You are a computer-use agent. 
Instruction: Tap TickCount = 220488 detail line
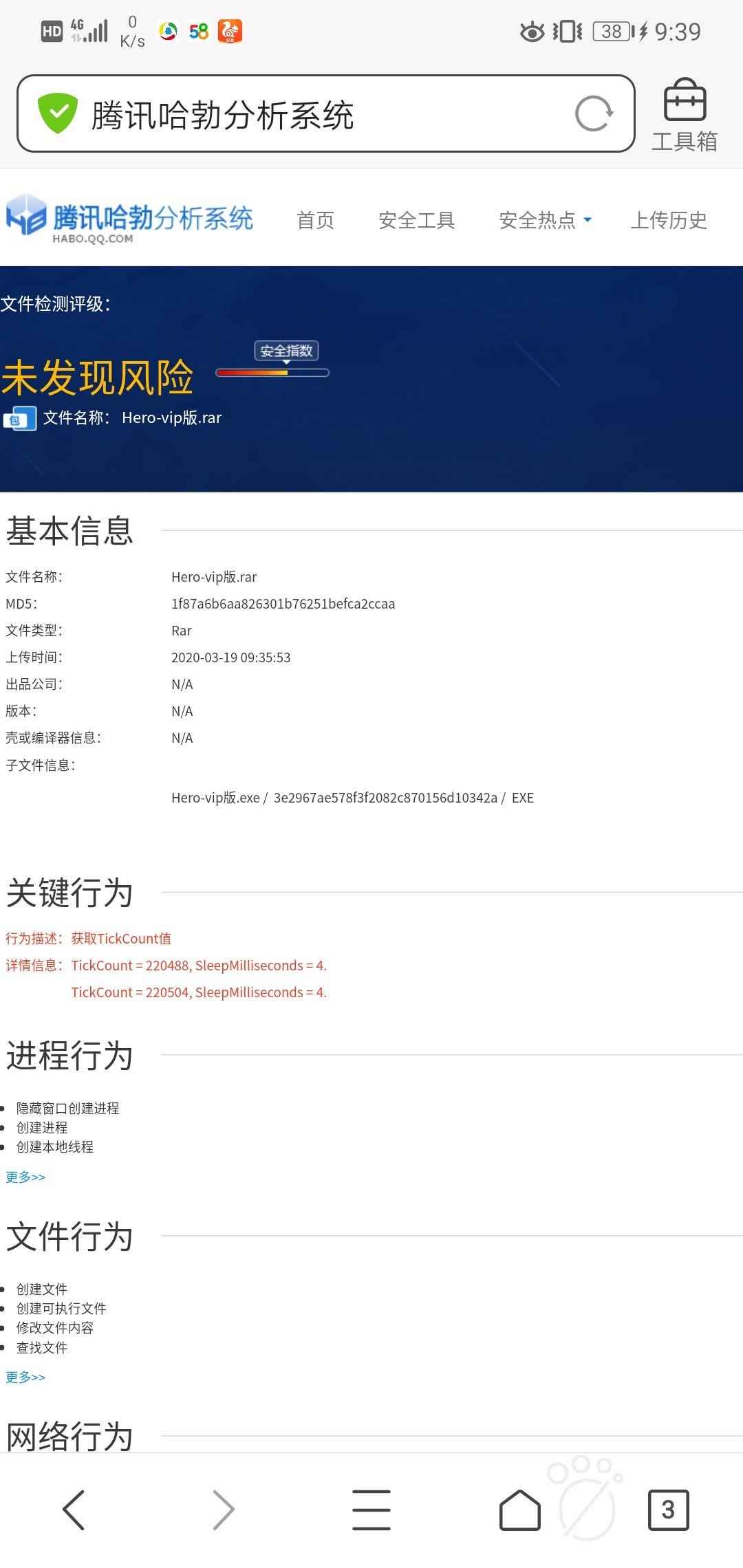click(x=199, y=965)
